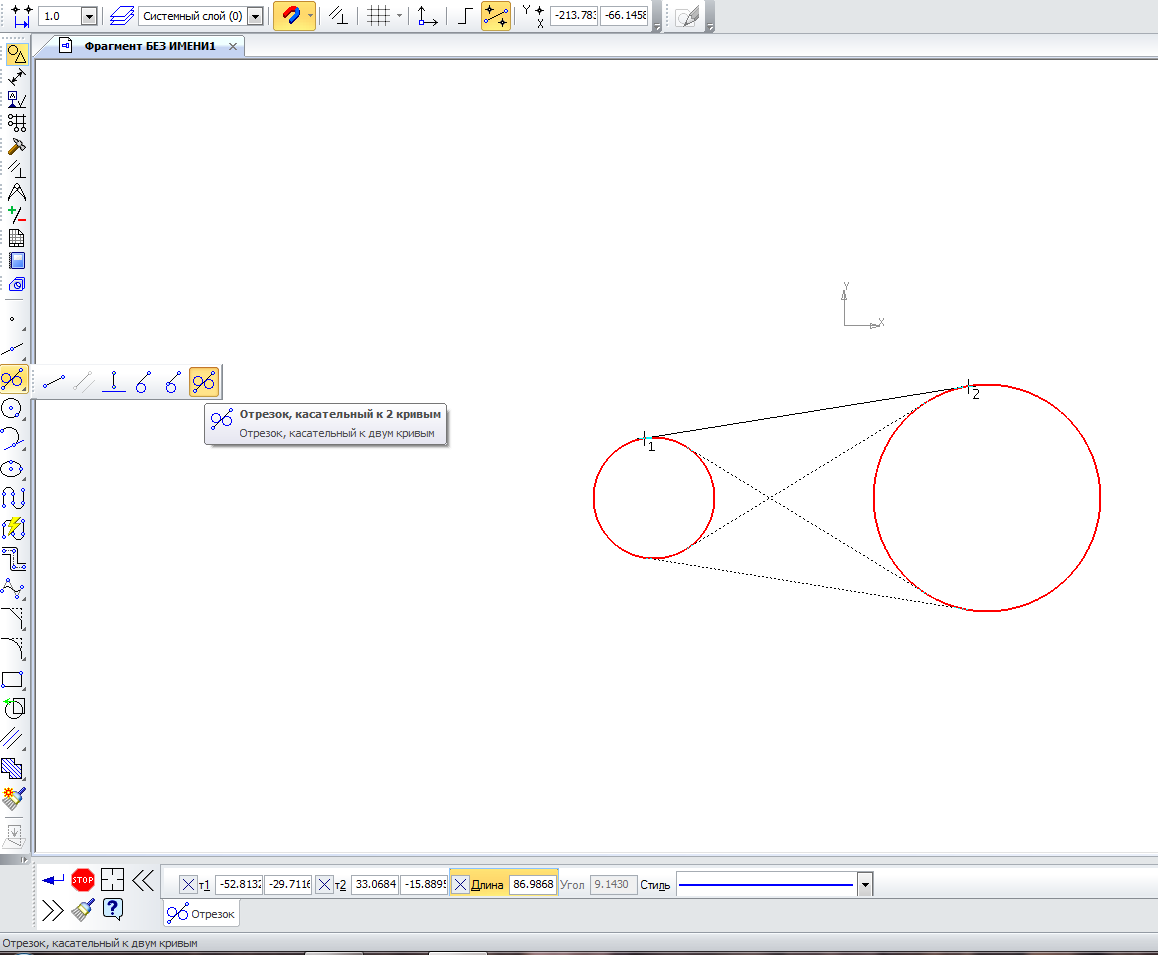1158x955 pixels.
Task: Select the Отрезок properties tab
Action: coord(201,914)
